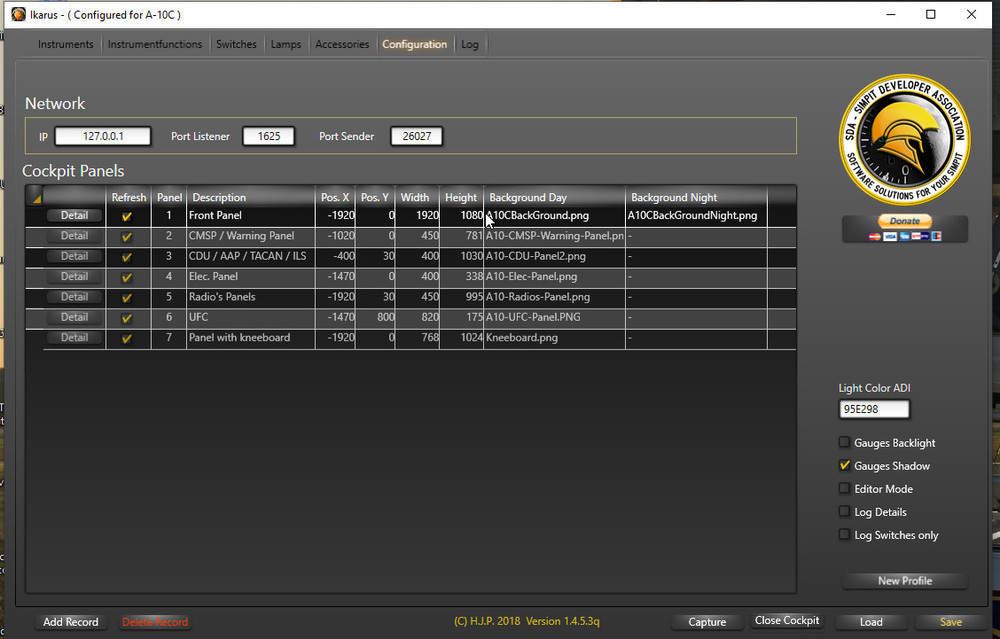Click the Close Cockpit button
The image size is (1000, 639).
coord(787,621)
